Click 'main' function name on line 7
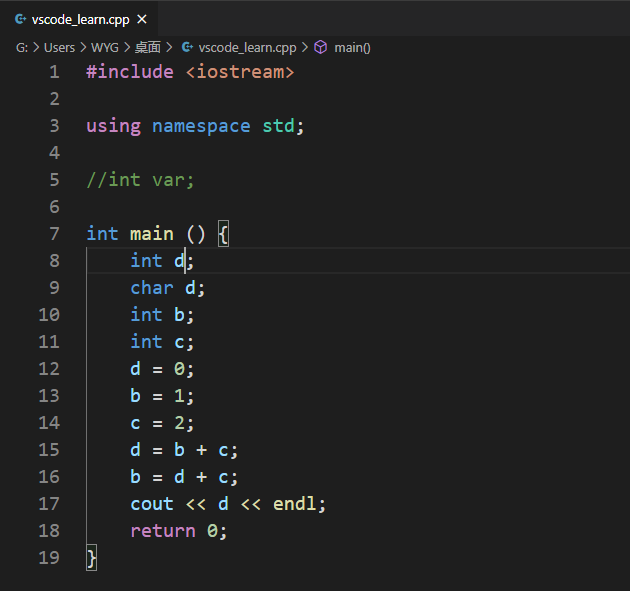The height and width of the screenshot is (591, 630). [x=152, y=234]
